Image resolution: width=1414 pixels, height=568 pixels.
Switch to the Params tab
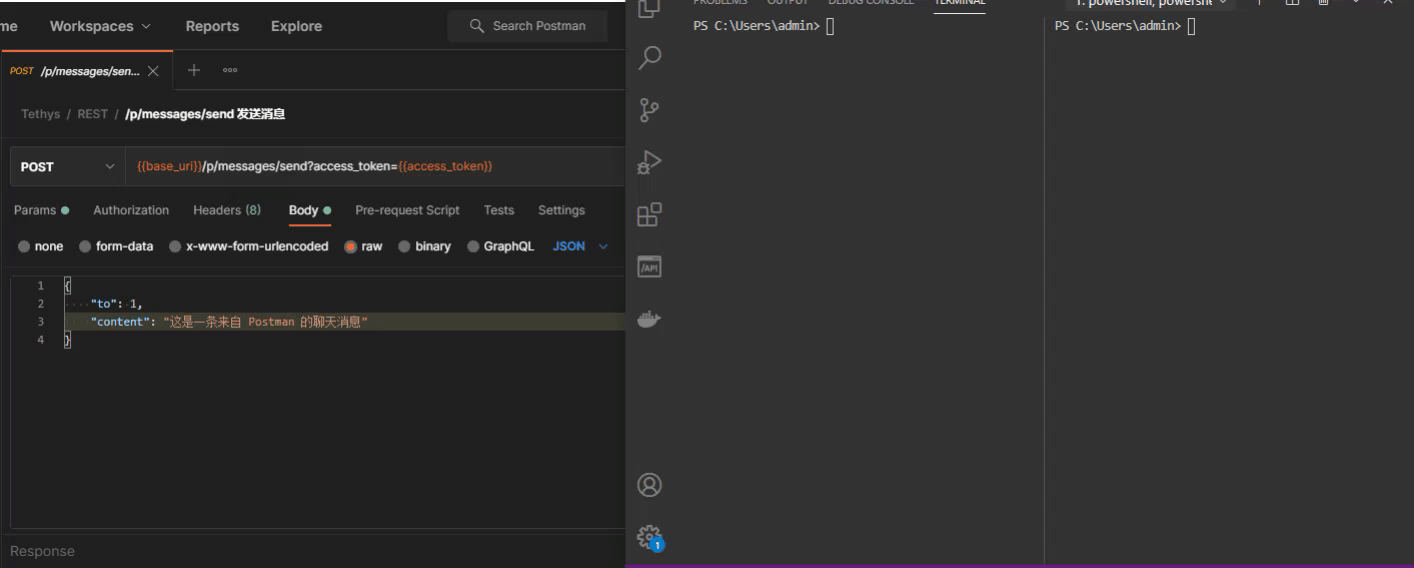pyautogui.click(x=41, y=210)
